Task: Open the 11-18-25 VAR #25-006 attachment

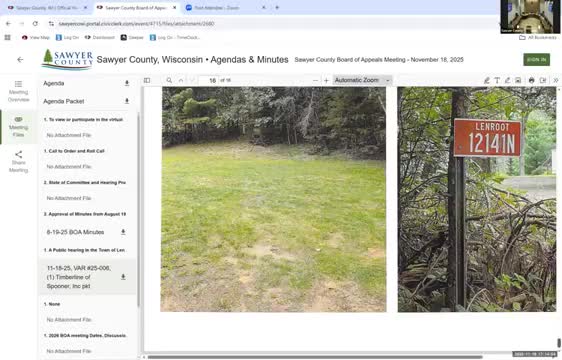Action: click(79, 277)
